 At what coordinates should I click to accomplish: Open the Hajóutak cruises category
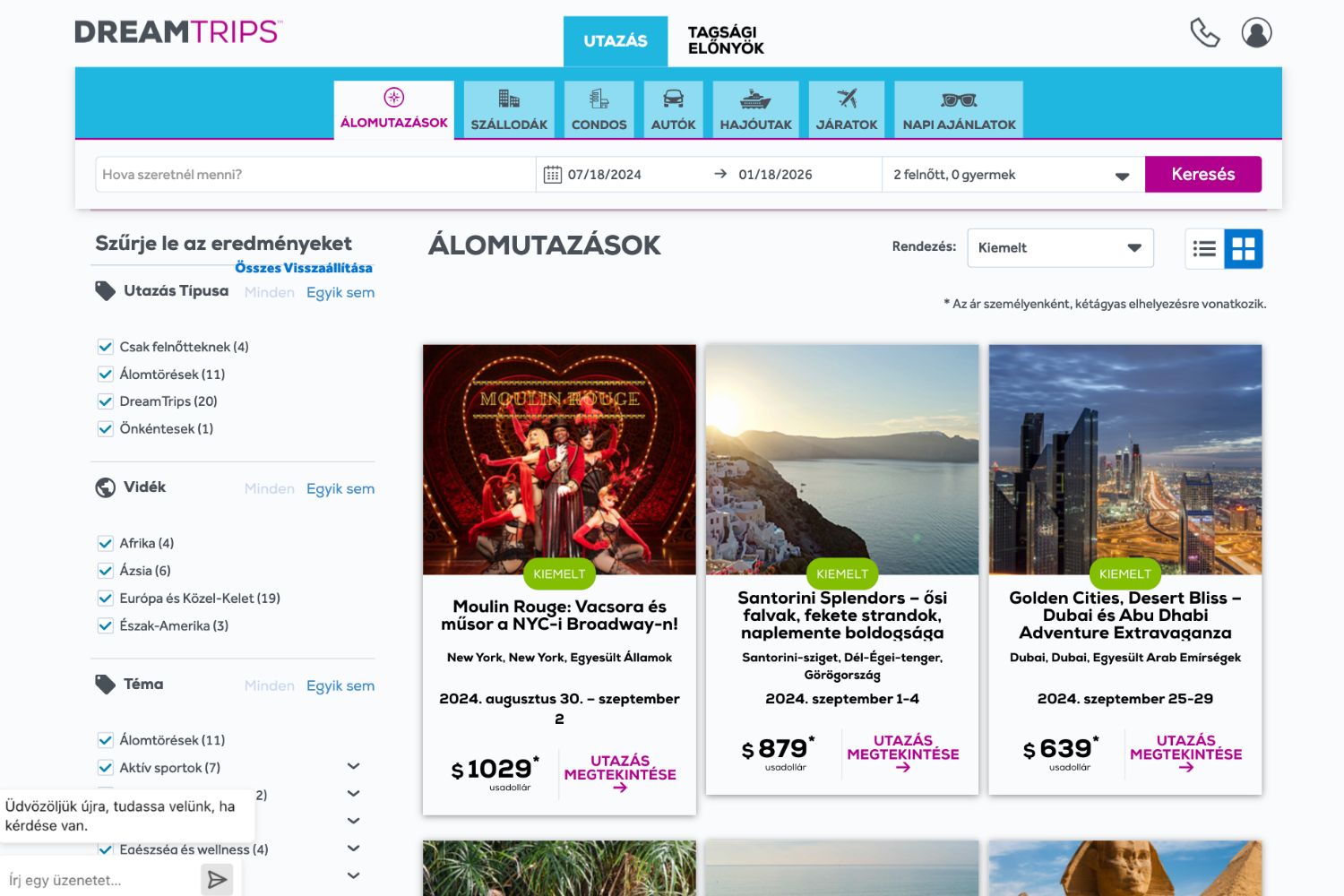tap(755, 109)
